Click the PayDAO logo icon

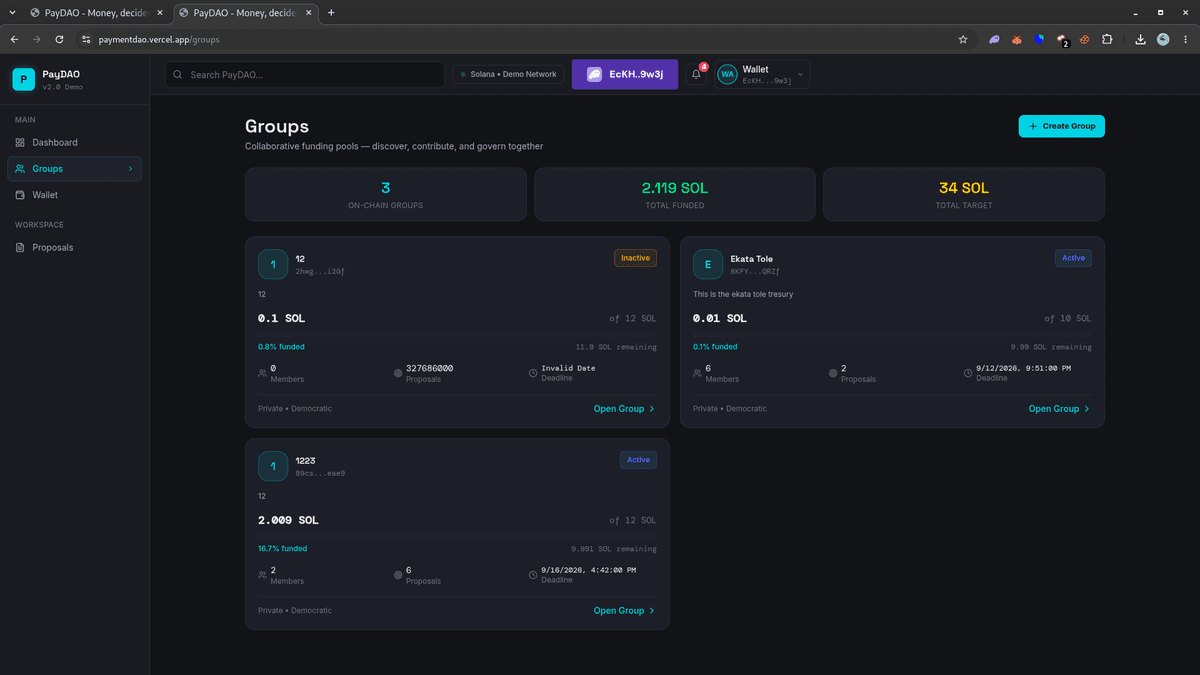[x=23, y=79]
